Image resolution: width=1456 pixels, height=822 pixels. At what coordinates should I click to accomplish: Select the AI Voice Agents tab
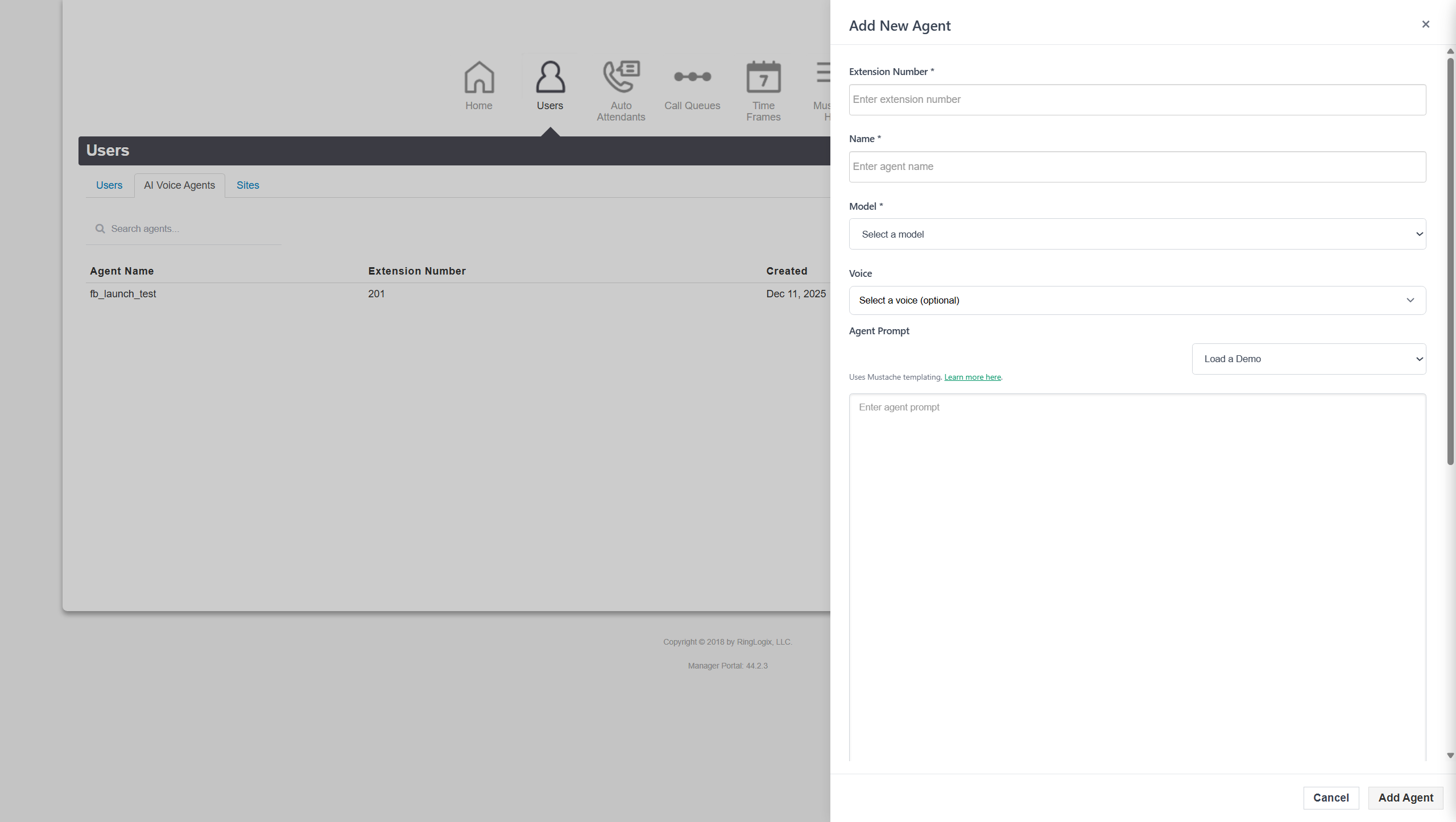[179, 185]
